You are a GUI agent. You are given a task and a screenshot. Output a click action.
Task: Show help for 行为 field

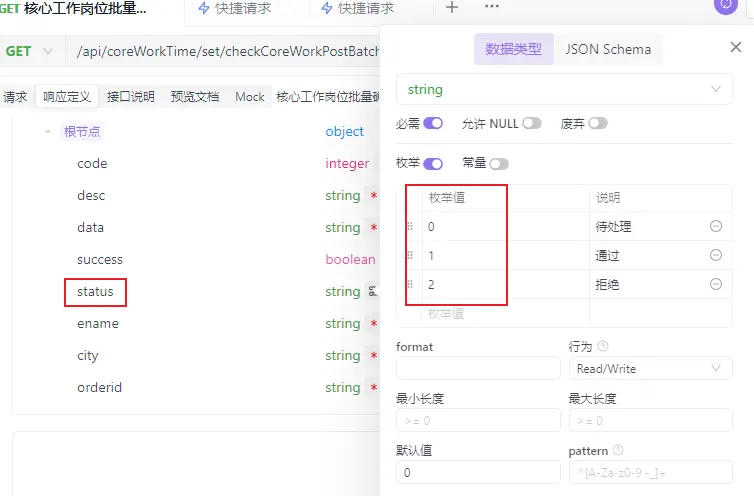tap(603, 346)
